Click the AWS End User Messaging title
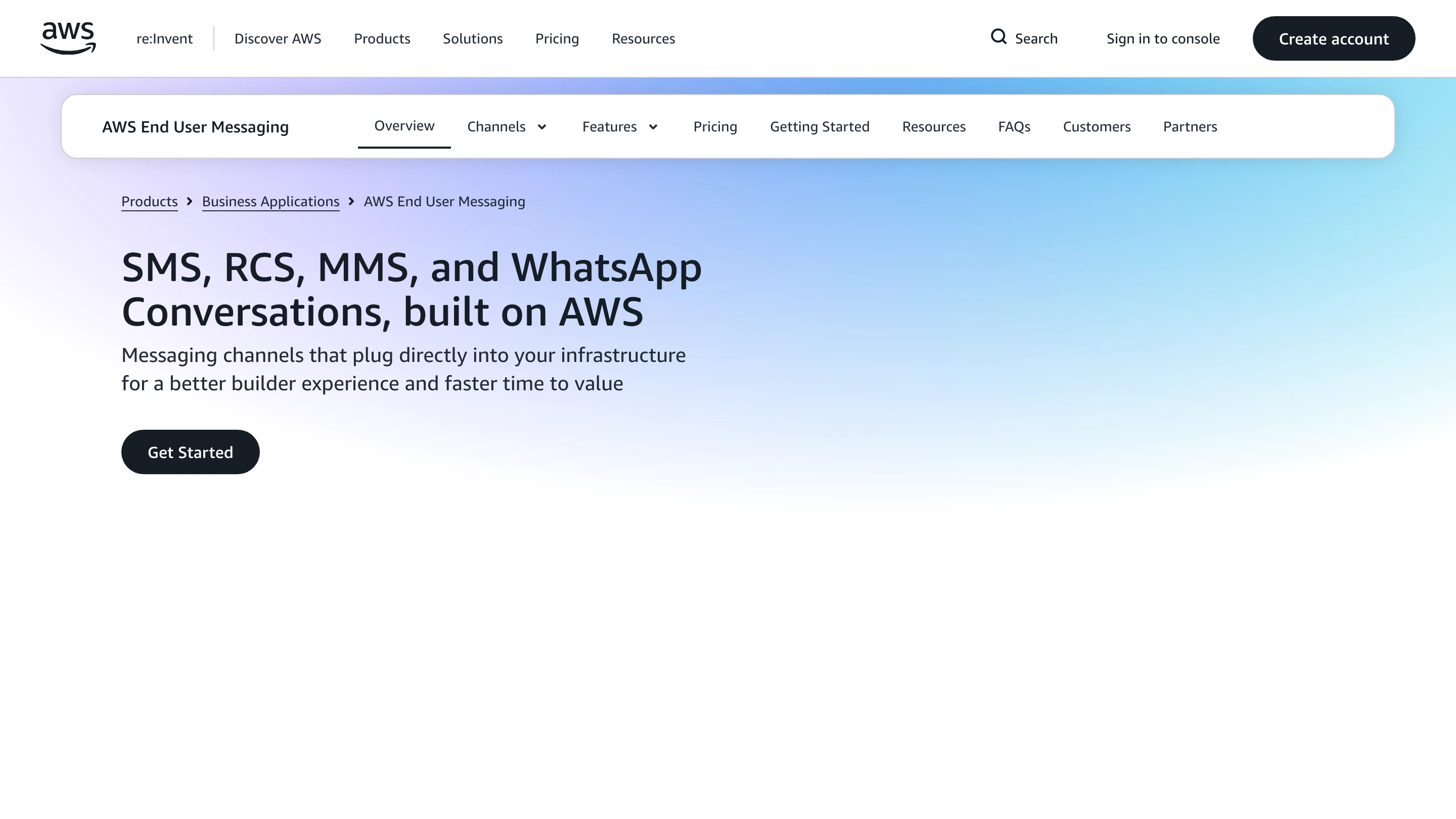Screen dimensions: 1456x819 click(x=196, y=126)
